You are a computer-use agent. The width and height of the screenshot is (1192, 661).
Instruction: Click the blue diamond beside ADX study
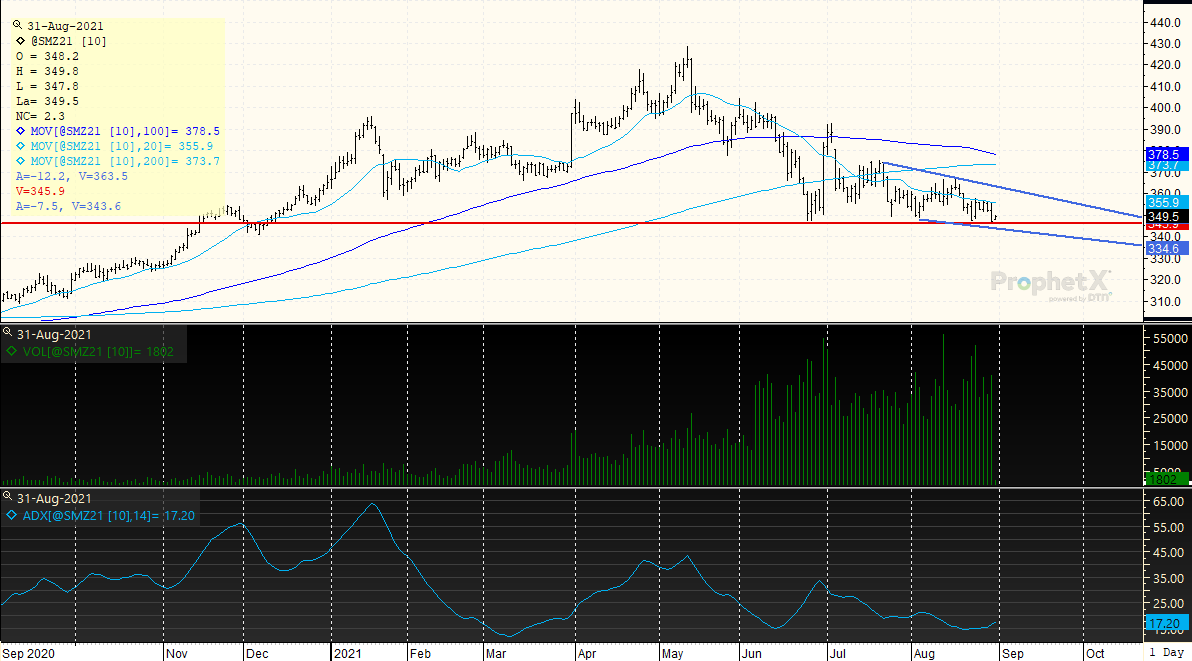[12, 516]
